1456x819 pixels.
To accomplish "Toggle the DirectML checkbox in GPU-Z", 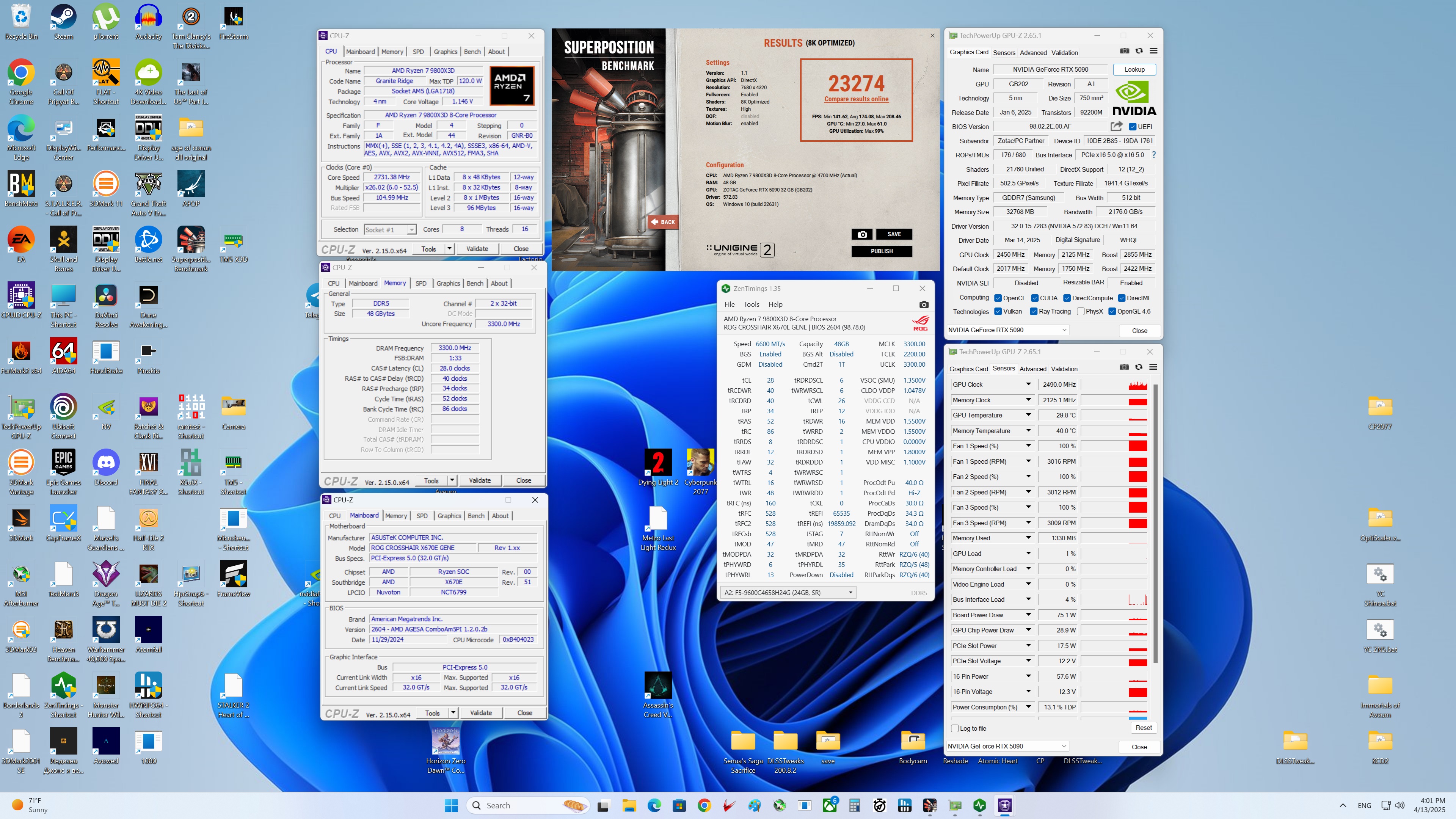I will (x=1122, y=298).
